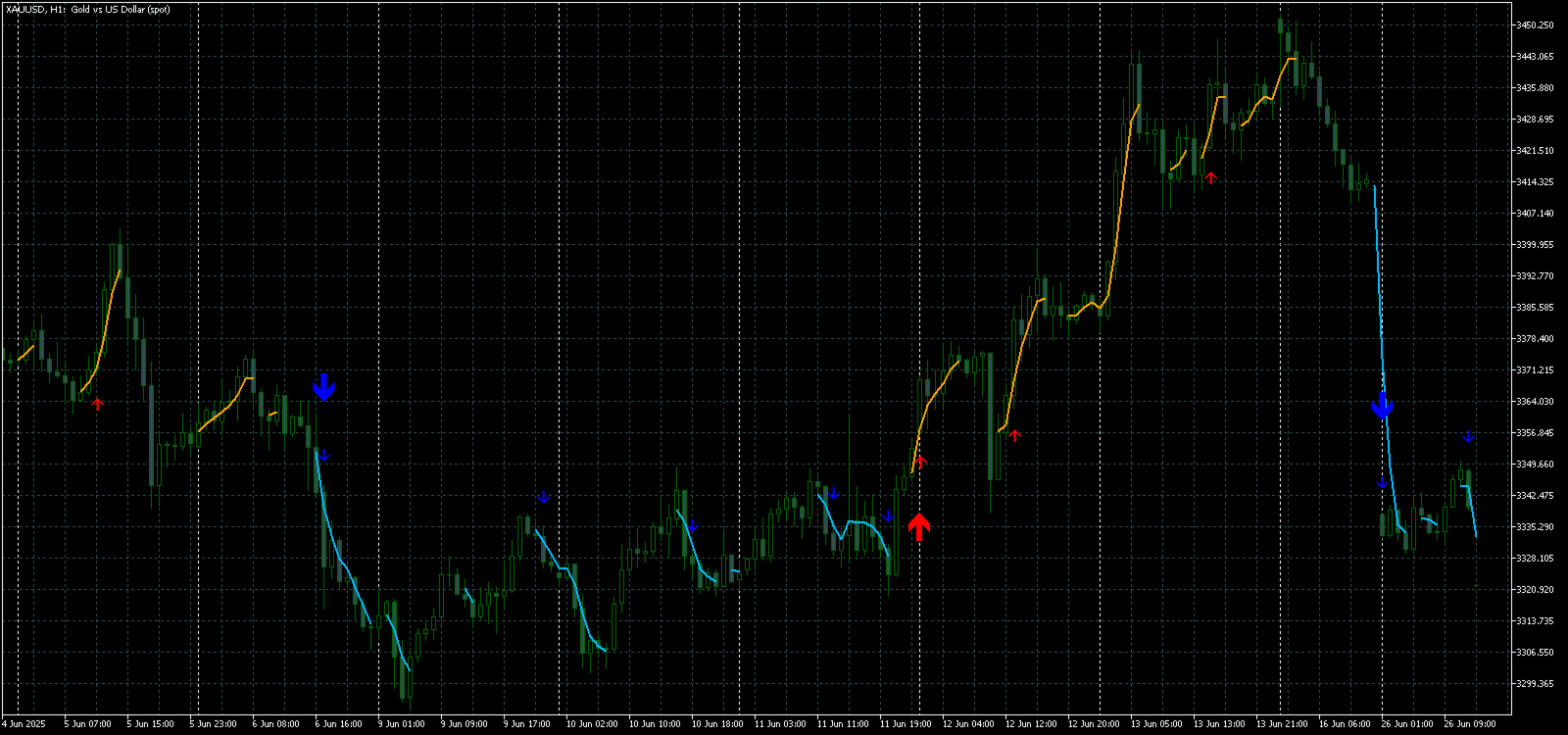Screen dimensions: 1568x735
Task: Click the 3356.845 price label
Action: (1535, 433)
